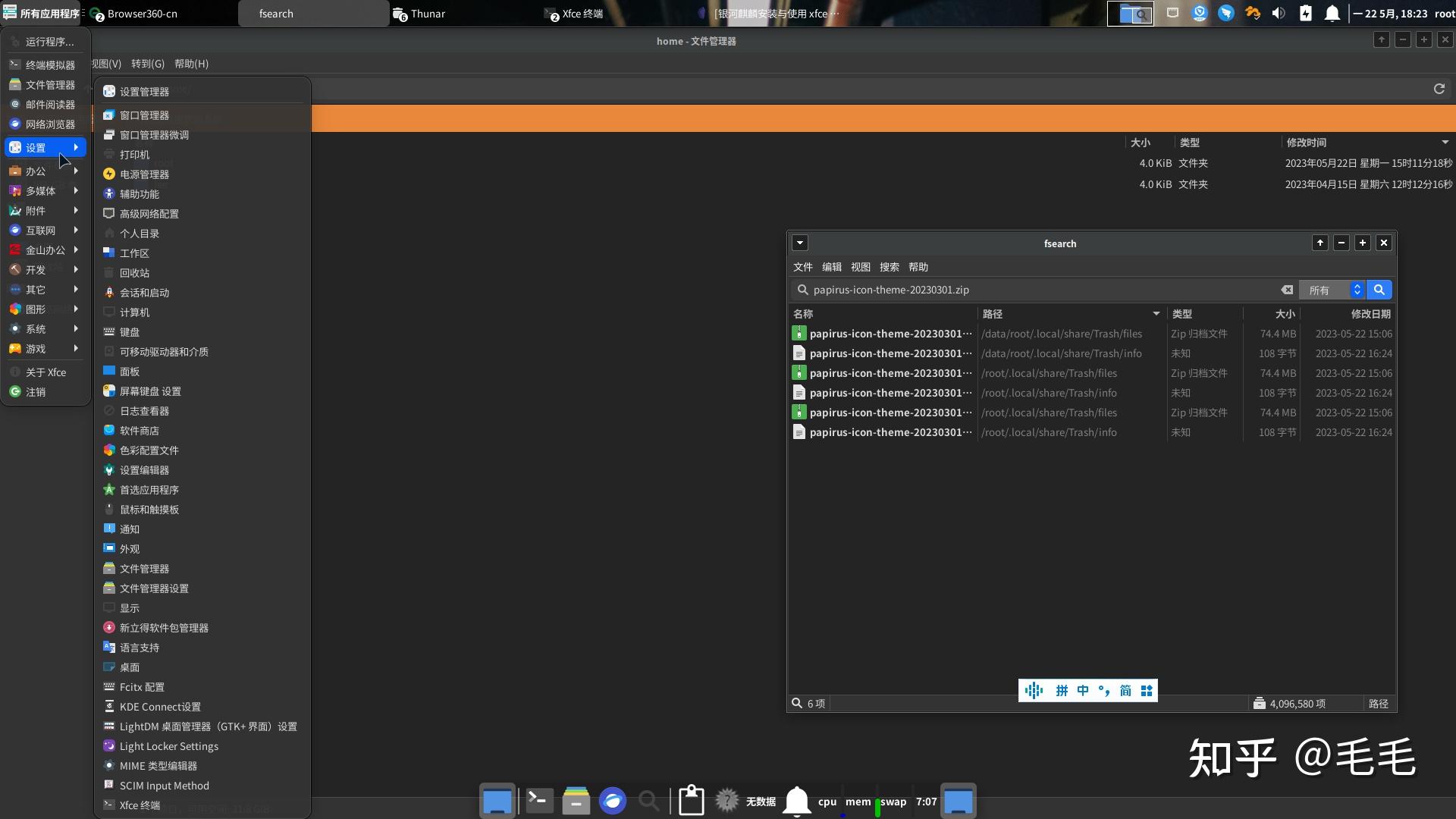Screen dimensions: 1456x819
Task: Open Light Locker Settings entry
Action: (x=202, y=746)
